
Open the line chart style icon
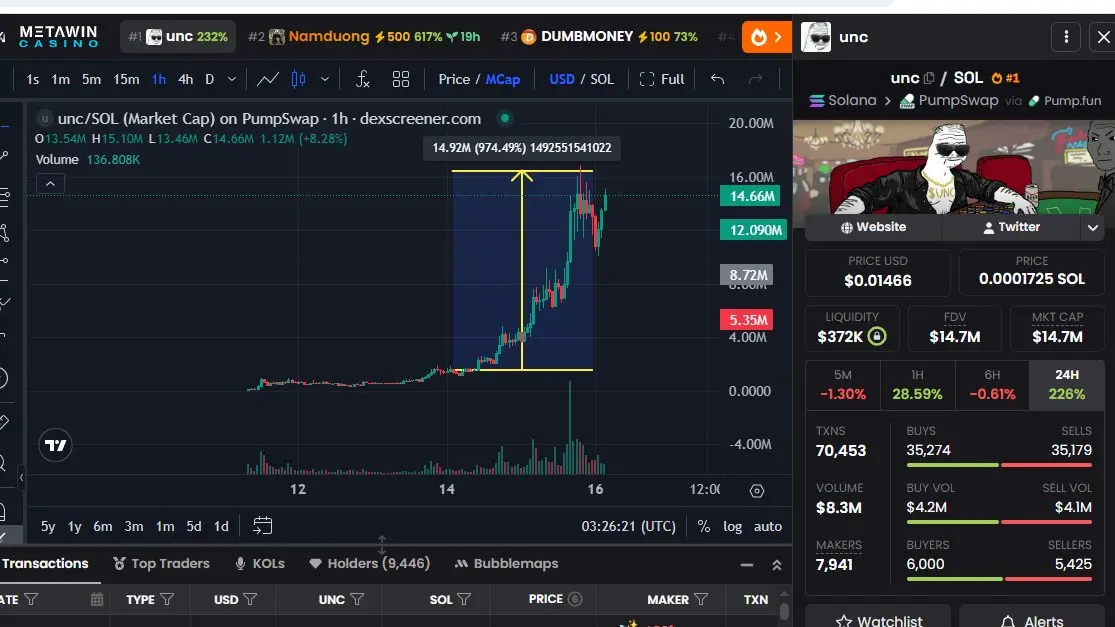pos(267,79)
